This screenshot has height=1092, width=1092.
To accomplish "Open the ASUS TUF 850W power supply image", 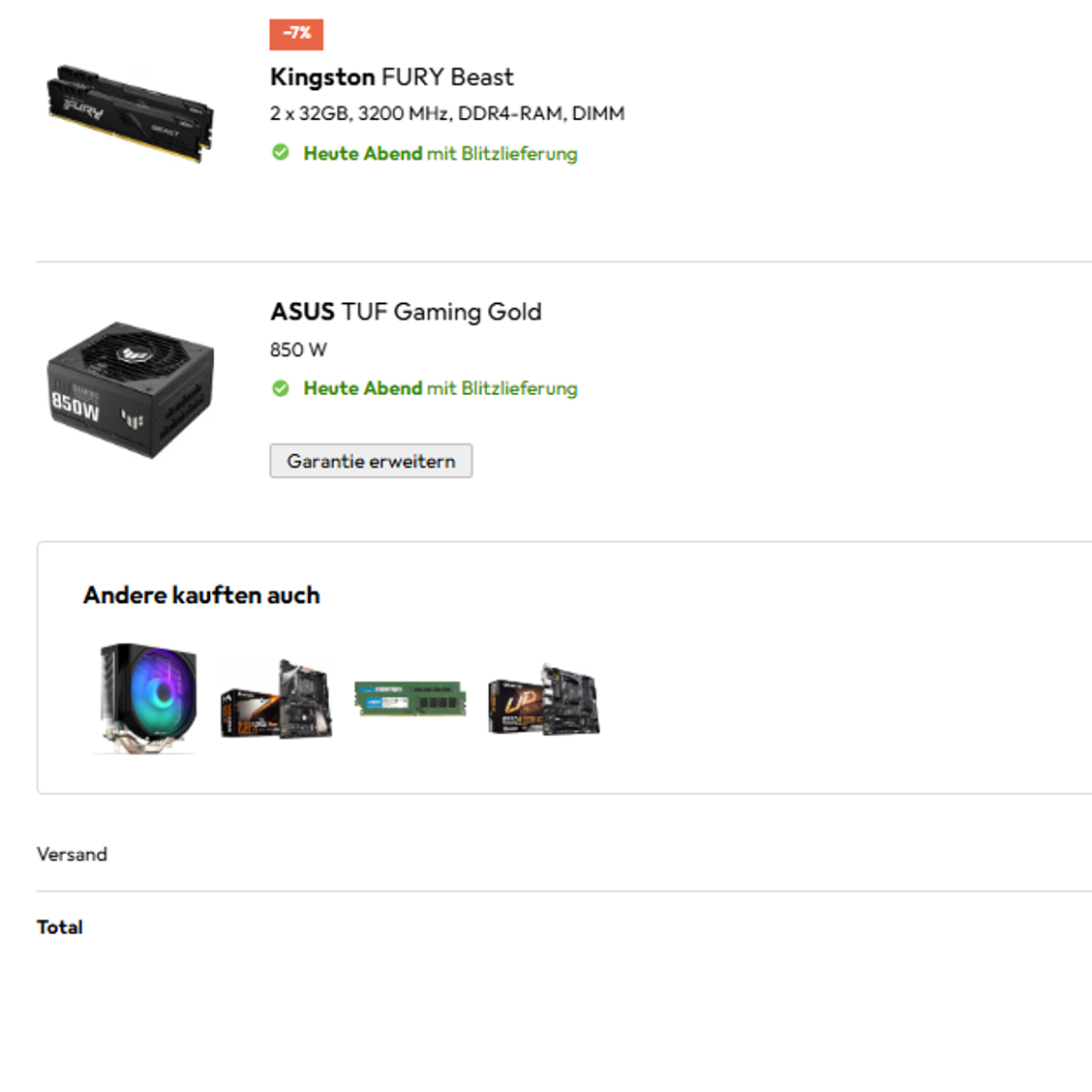I will [x=131, y=389].
